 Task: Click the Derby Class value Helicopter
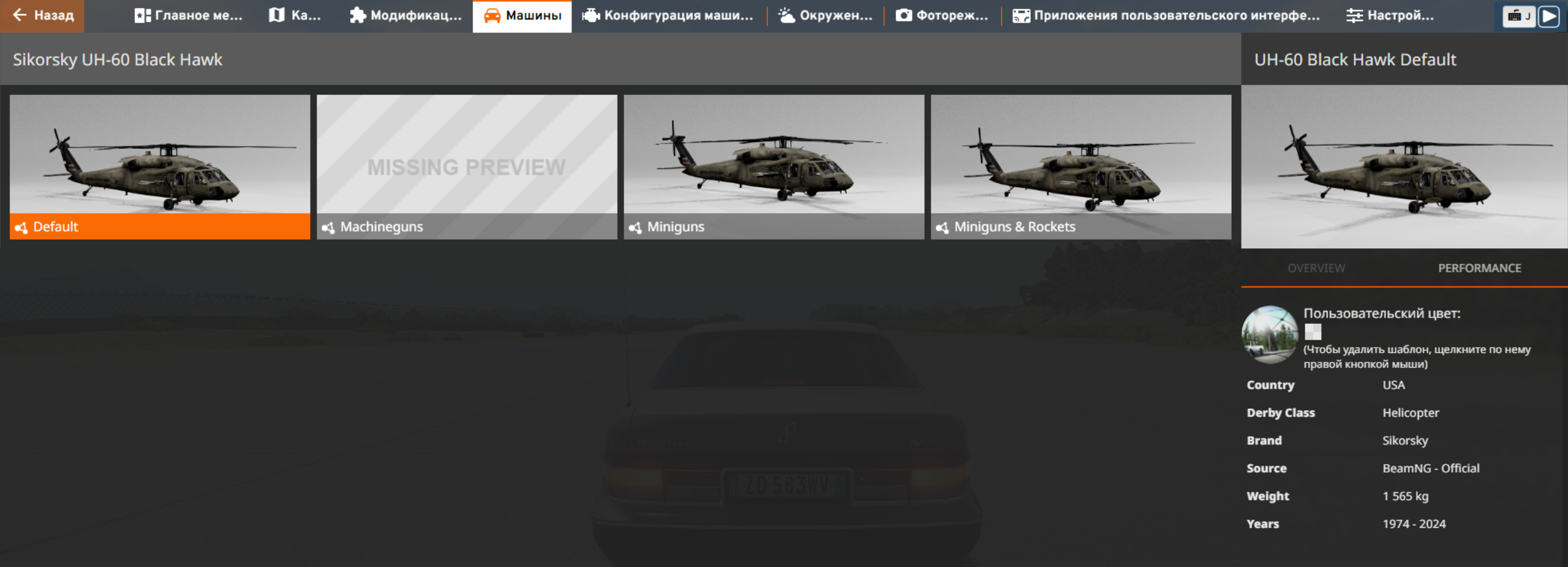[x=1411, y=413]
